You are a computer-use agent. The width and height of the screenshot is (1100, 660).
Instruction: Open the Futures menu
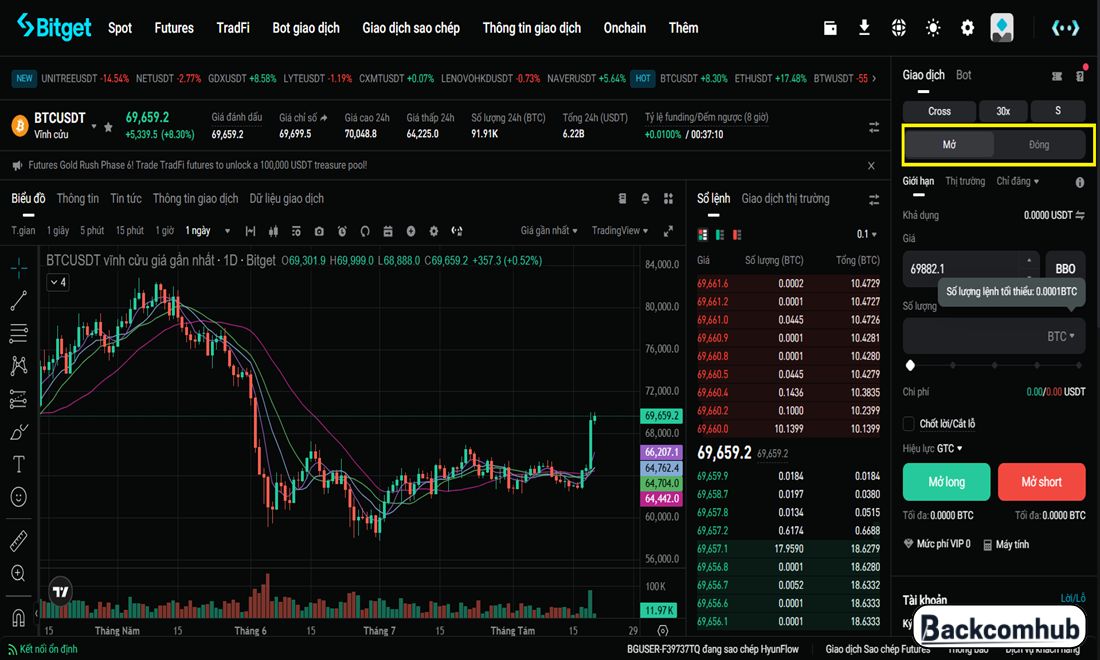(x=174, y=28)
